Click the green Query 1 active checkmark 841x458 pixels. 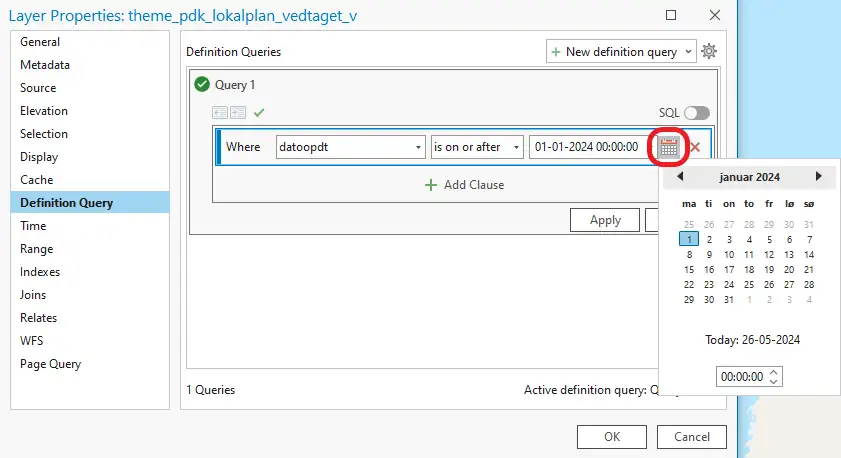click(202, 86)
